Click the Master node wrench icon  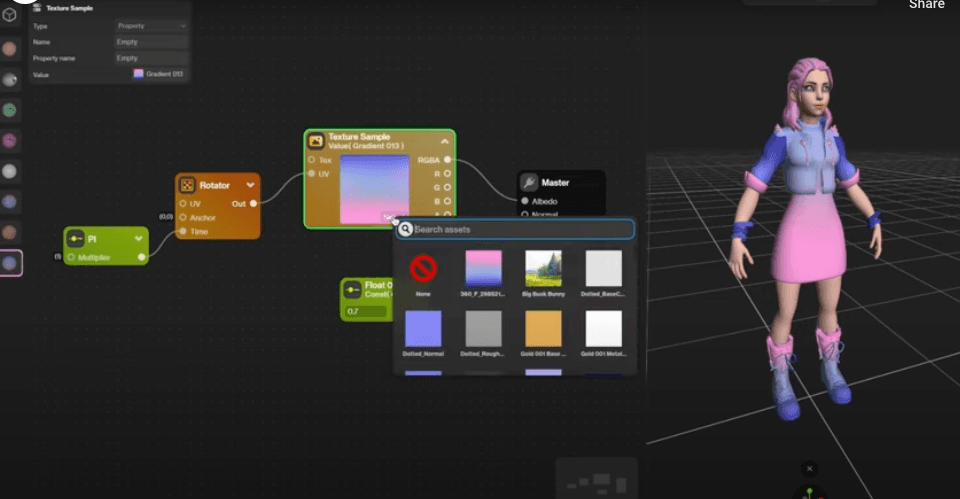(x=529, y=183)
